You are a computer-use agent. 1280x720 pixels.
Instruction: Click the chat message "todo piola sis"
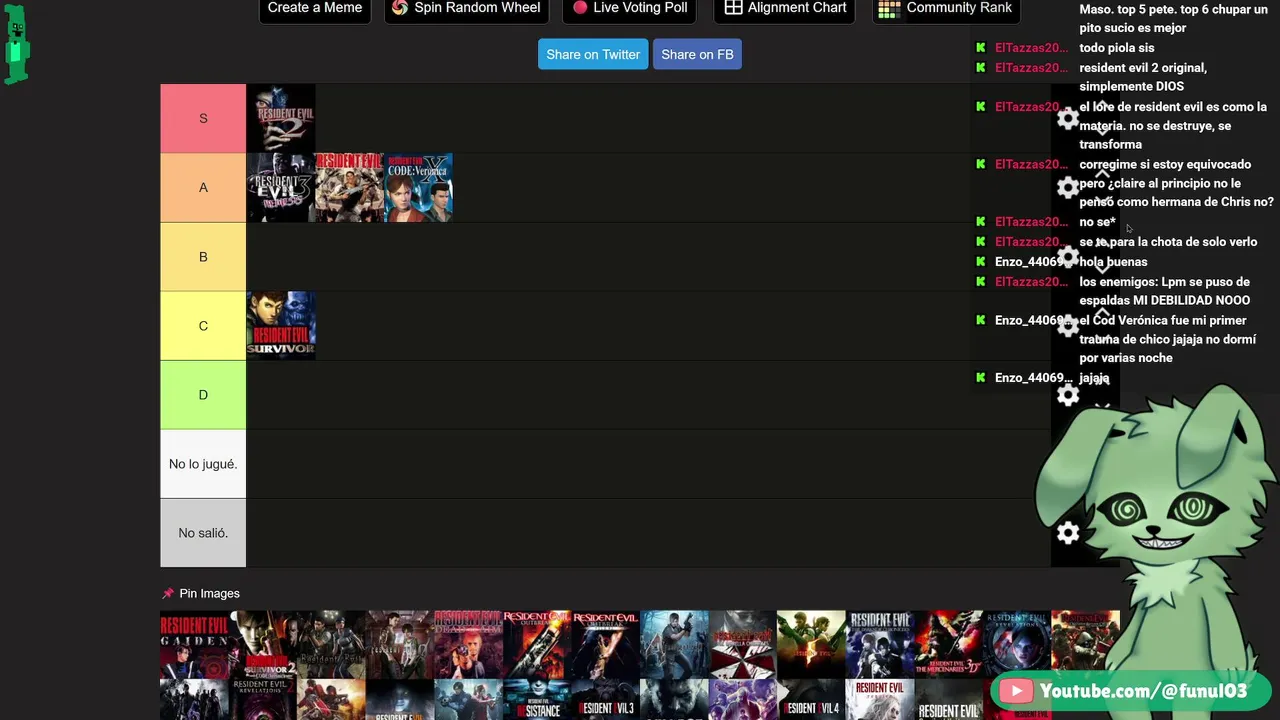point(1117,48)
